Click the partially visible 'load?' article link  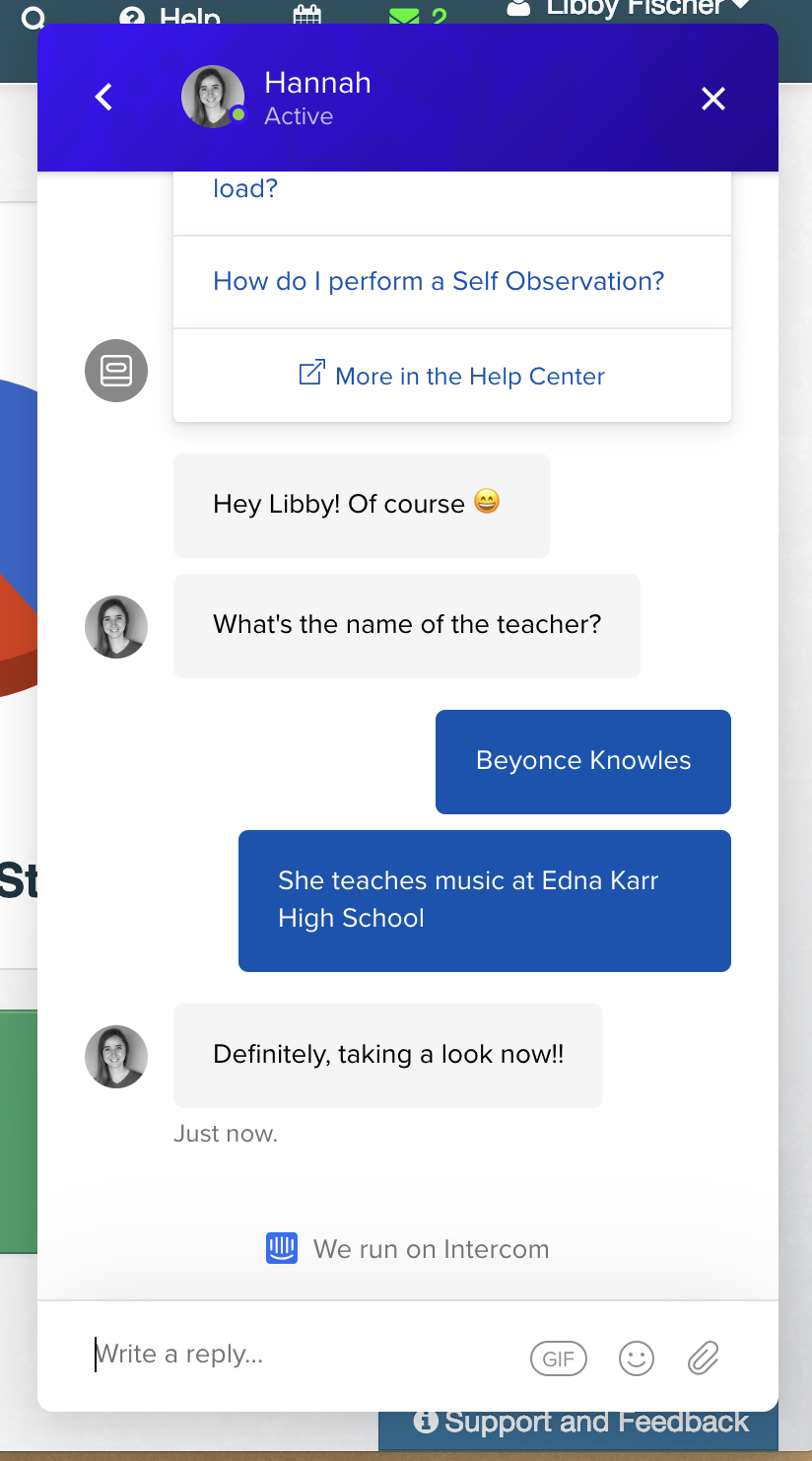(245, 188)
